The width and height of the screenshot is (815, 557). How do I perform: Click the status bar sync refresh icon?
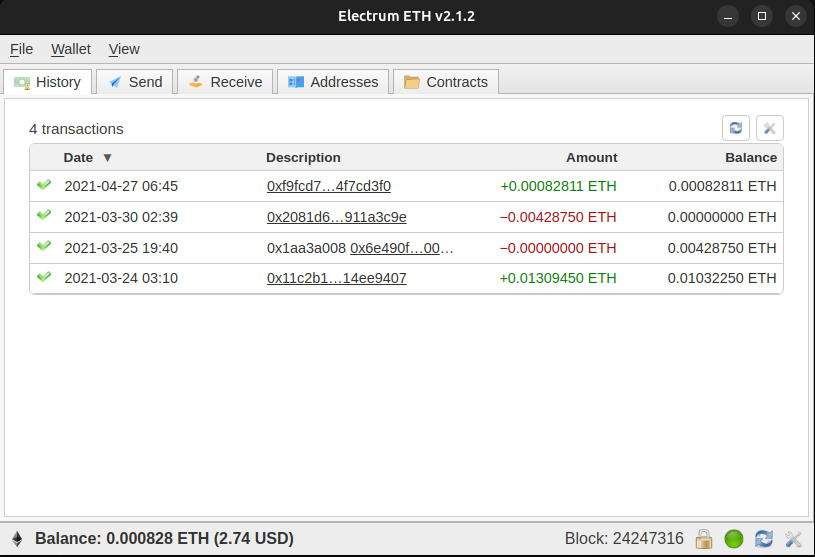tap(764, 539)
